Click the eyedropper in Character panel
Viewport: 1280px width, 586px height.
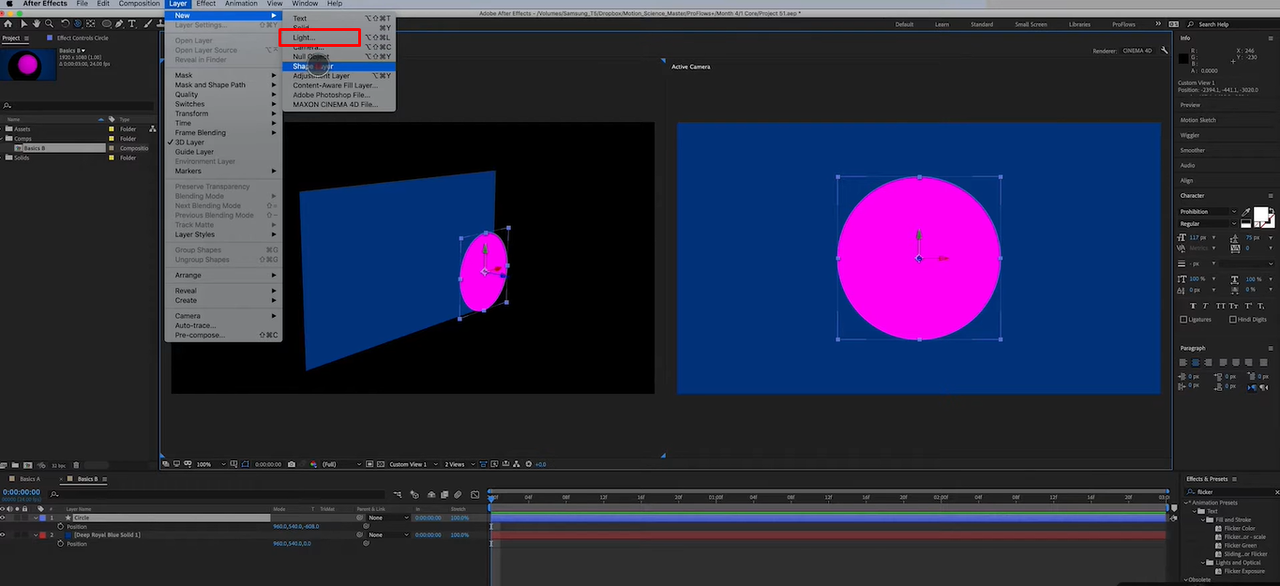1246,211
